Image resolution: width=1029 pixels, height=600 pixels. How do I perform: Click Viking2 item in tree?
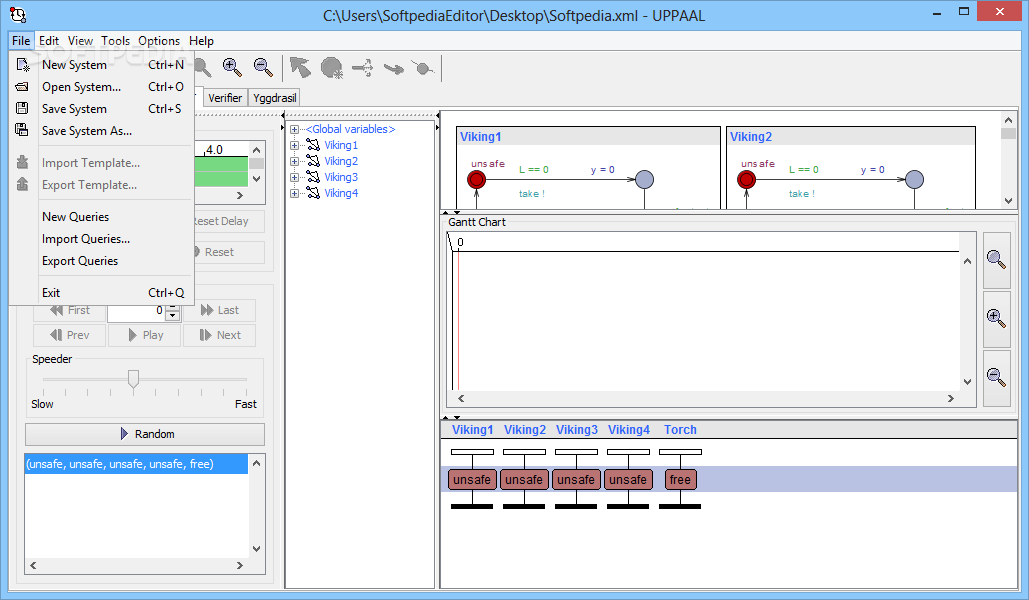(x=341, y=161)
